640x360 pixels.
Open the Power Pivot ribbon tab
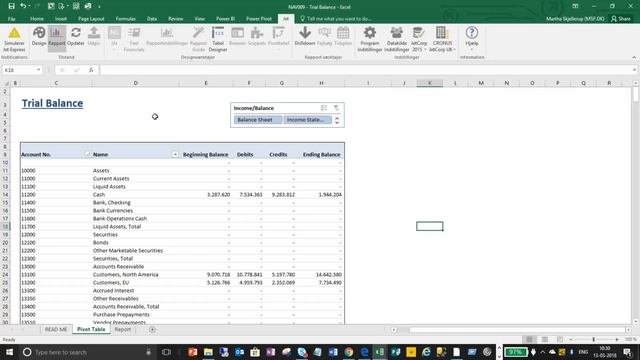259,19
